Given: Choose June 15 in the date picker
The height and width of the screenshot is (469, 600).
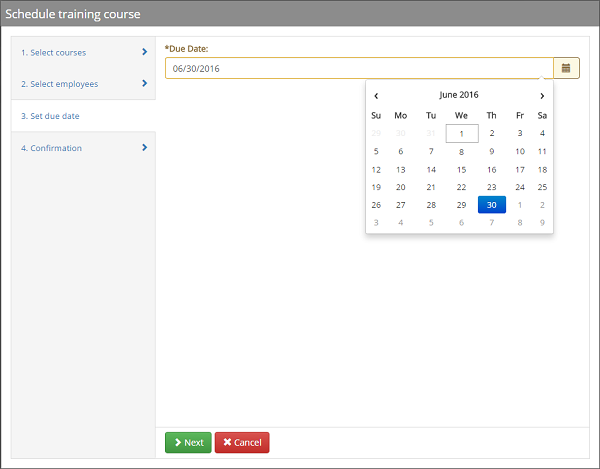Looking at the screenshot, I should [x=461, y=169].
